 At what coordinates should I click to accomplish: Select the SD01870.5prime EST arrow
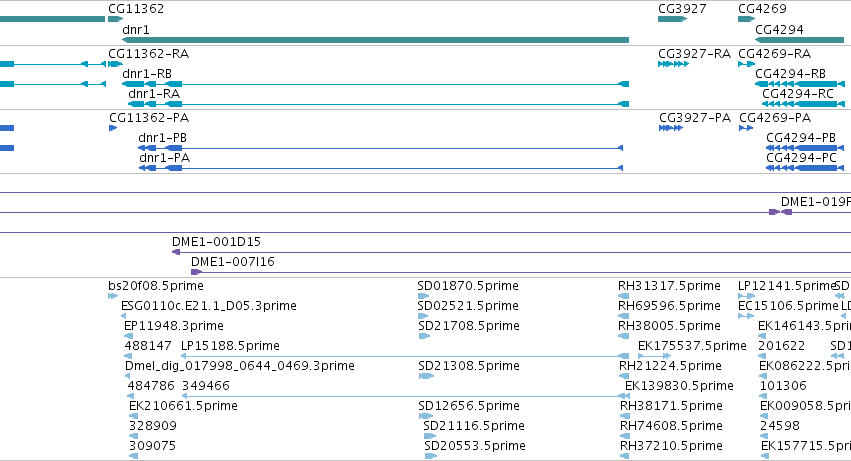(x=424, y=296)
